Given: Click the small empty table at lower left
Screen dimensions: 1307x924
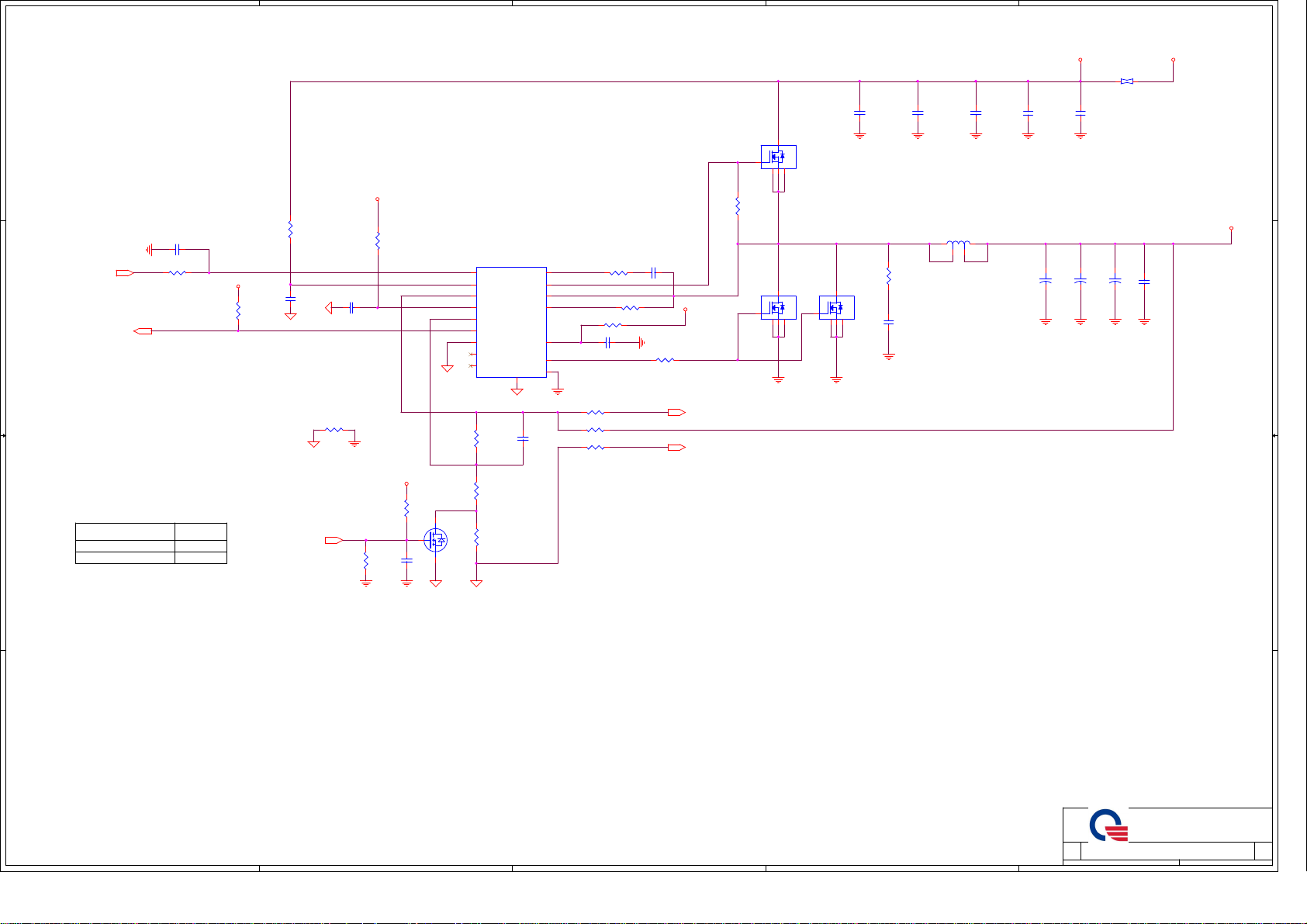Looking at the screenshot, I should coord(150,543).
